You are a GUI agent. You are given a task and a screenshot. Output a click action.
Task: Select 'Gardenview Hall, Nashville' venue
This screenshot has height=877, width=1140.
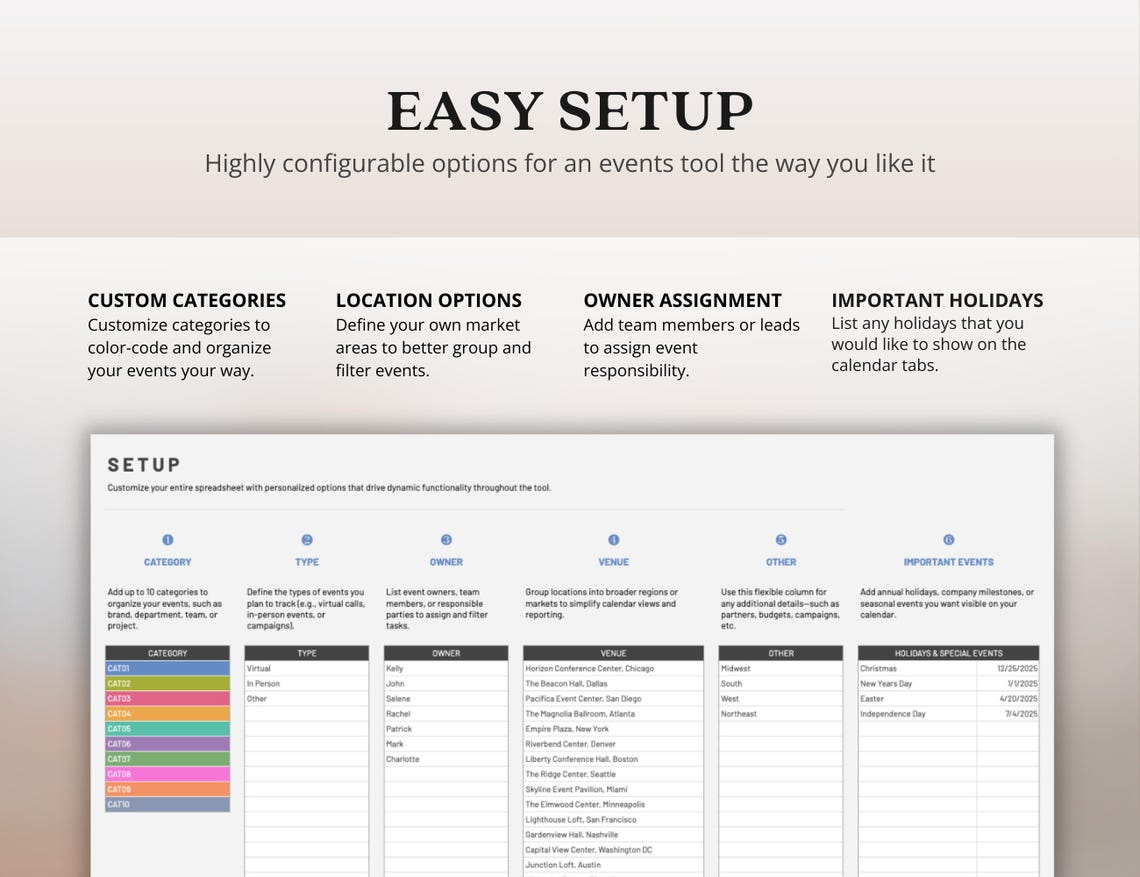(614, 835)
